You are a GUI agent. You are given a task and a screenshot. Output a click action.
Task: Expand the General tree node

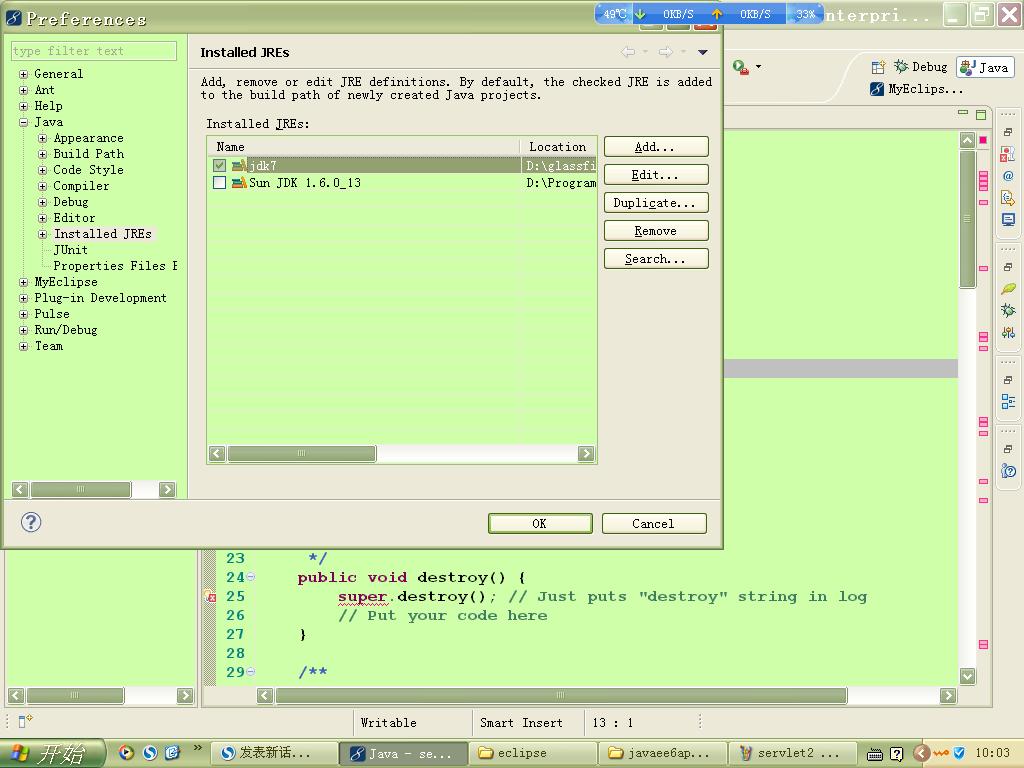[24, 74]
